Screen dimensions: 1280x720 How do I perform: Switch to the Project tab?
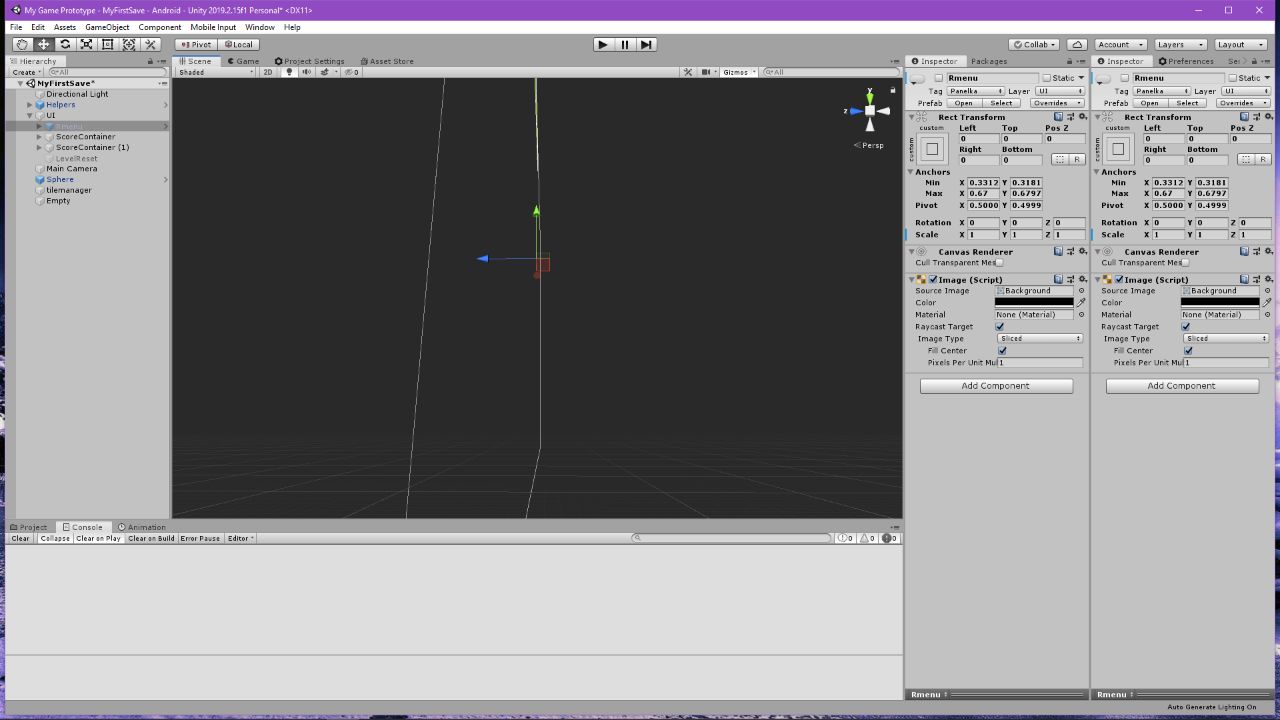[x=29, y=527]
